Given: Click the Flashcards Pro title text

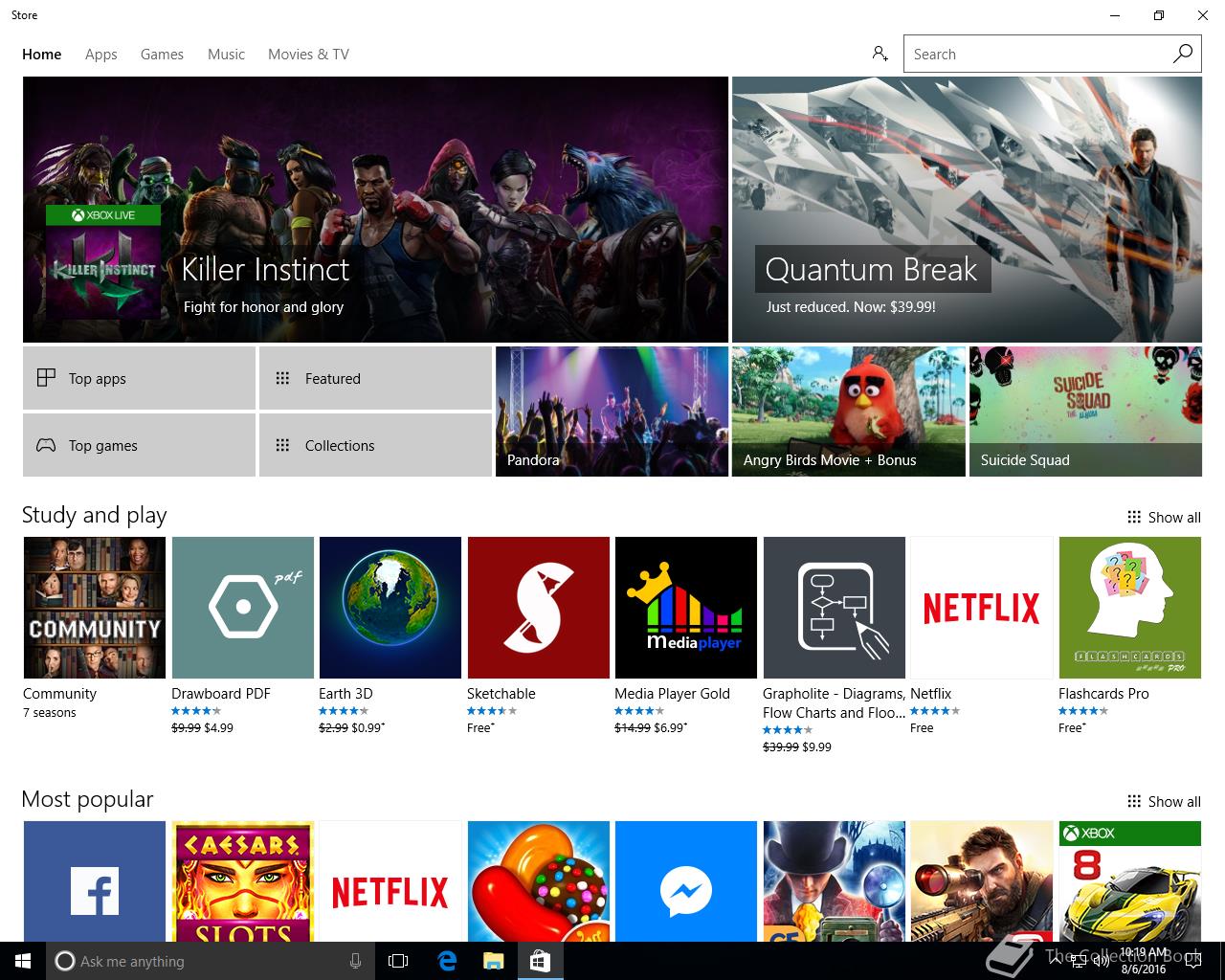Looking at the screenshot, I should click(x=1103, y=694).
